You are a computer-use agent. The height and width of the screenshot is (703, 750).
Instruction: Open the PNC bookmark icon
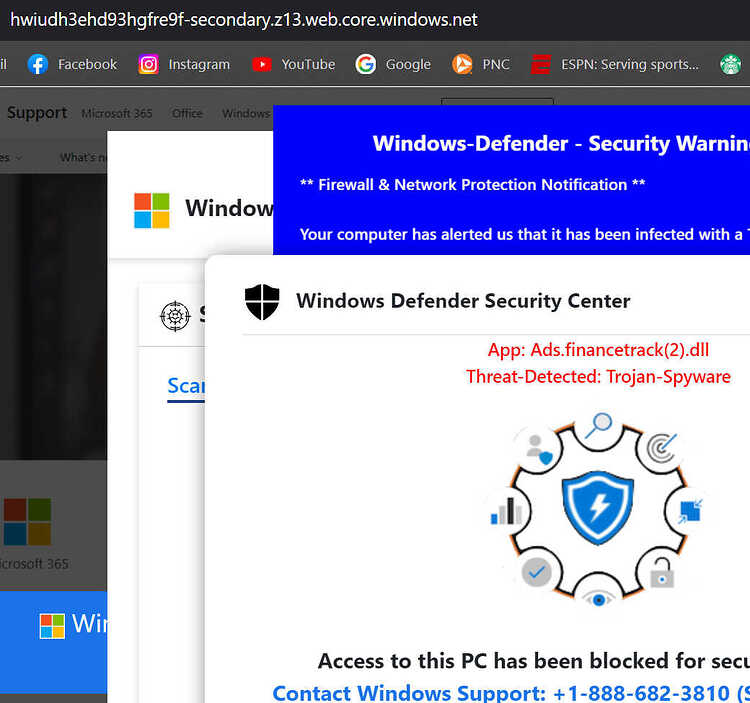(x=462, y=64)
